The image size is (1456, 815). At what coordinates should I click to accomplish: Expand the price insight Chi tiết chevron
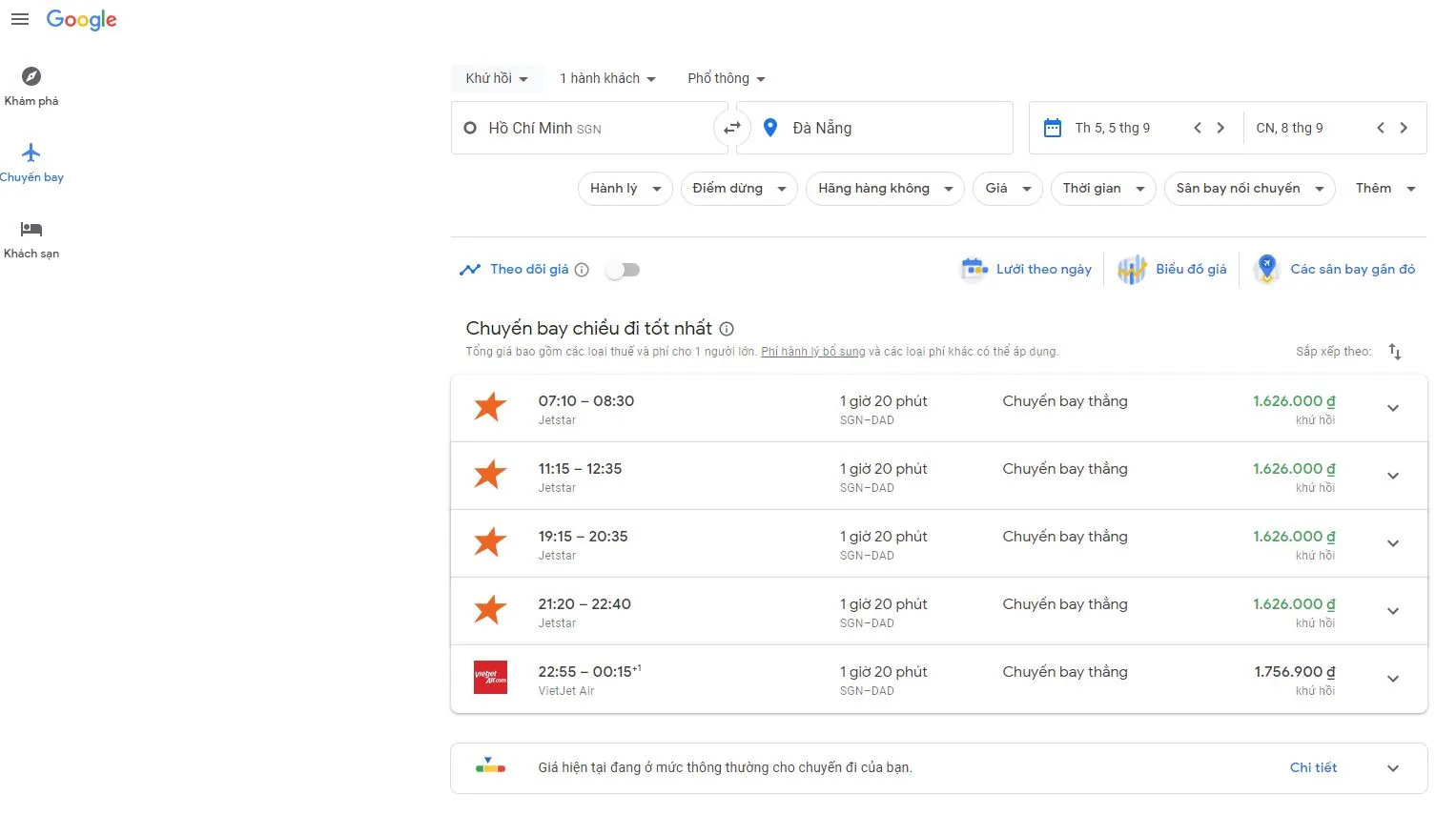point(1393,768)
